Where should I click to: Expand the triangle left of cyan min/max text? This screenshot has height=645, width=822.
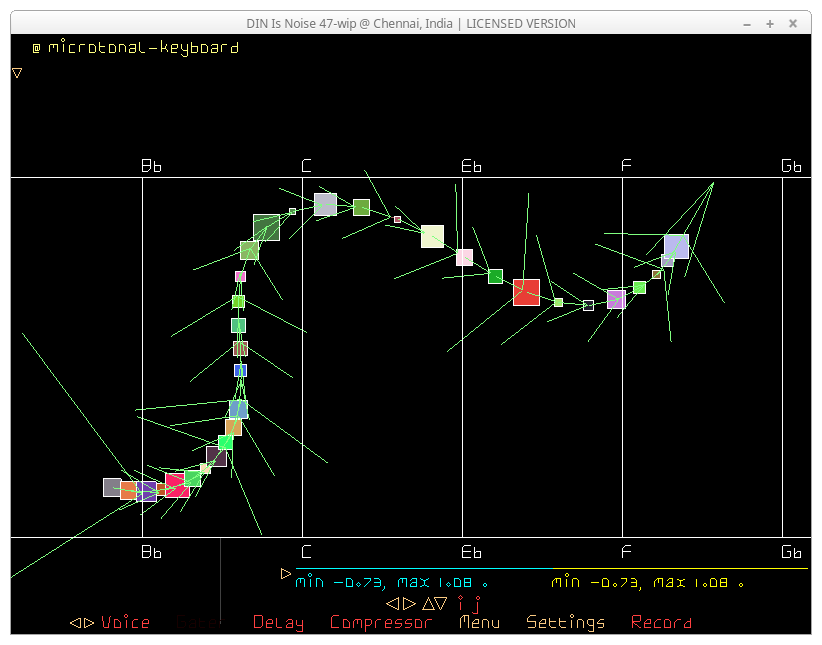point(286,574)
